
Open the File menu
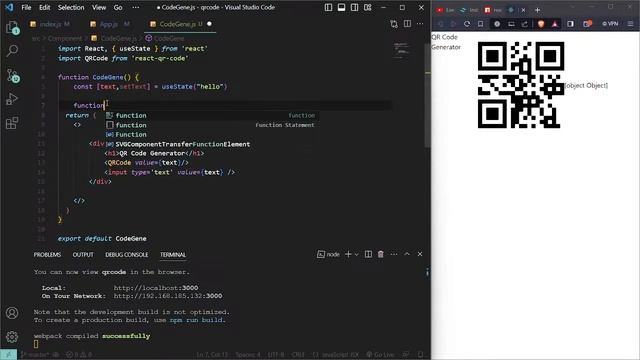(26, 7)
